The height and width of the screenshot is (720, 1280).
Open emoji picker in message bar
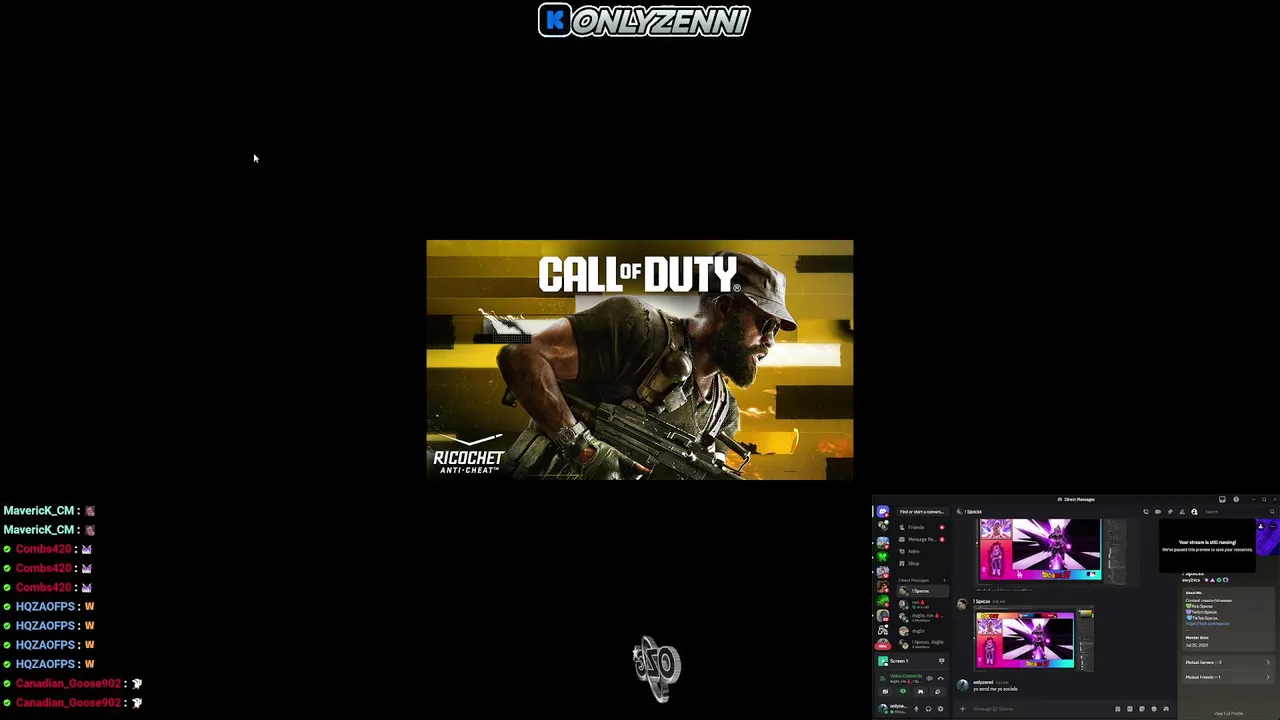(1154, 709)
